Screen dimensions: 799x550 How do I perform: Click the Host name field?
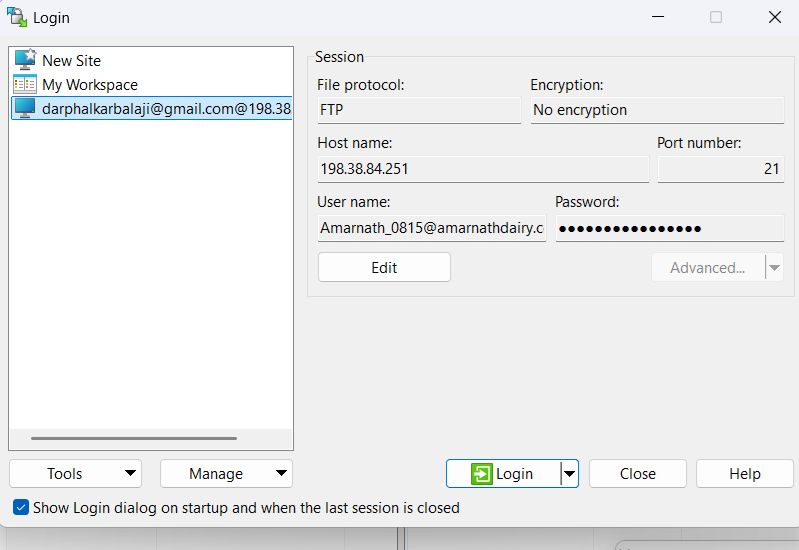point(483,169)
